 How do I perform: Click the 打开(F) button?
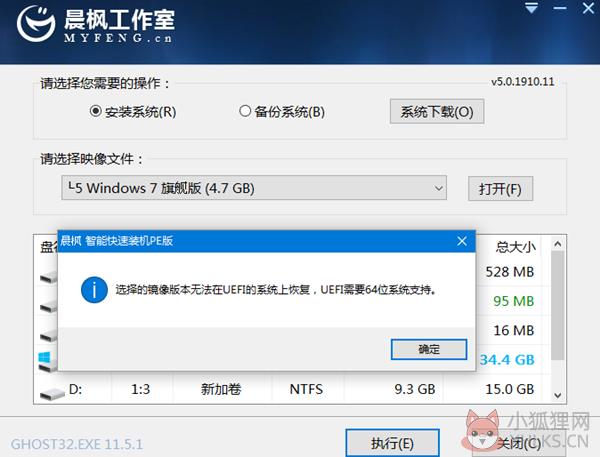click(x=500, y=188)
